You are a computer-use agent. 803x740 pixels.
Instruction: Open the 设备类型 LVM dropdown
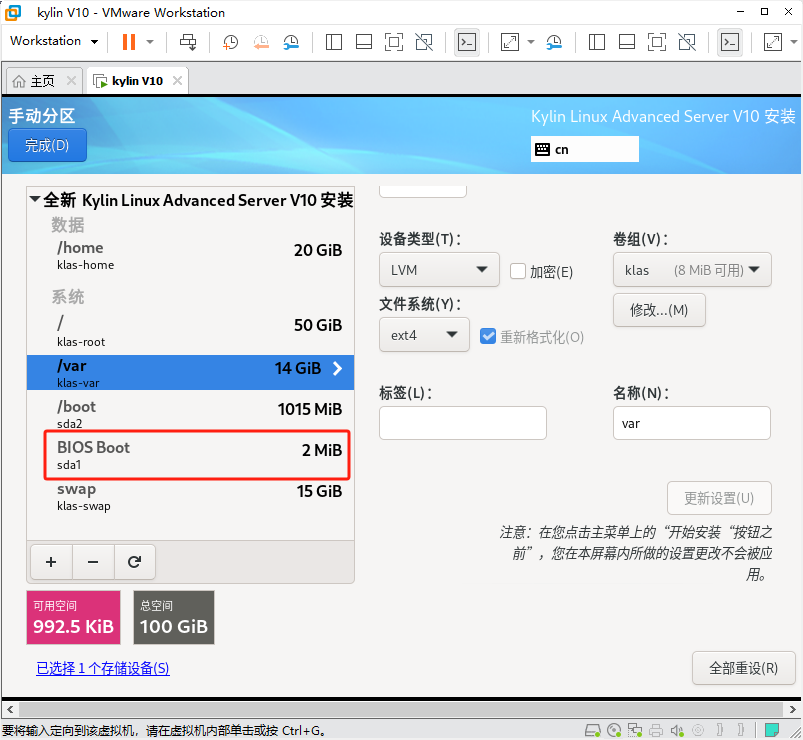pyautogui.click(x=438, y=269)
